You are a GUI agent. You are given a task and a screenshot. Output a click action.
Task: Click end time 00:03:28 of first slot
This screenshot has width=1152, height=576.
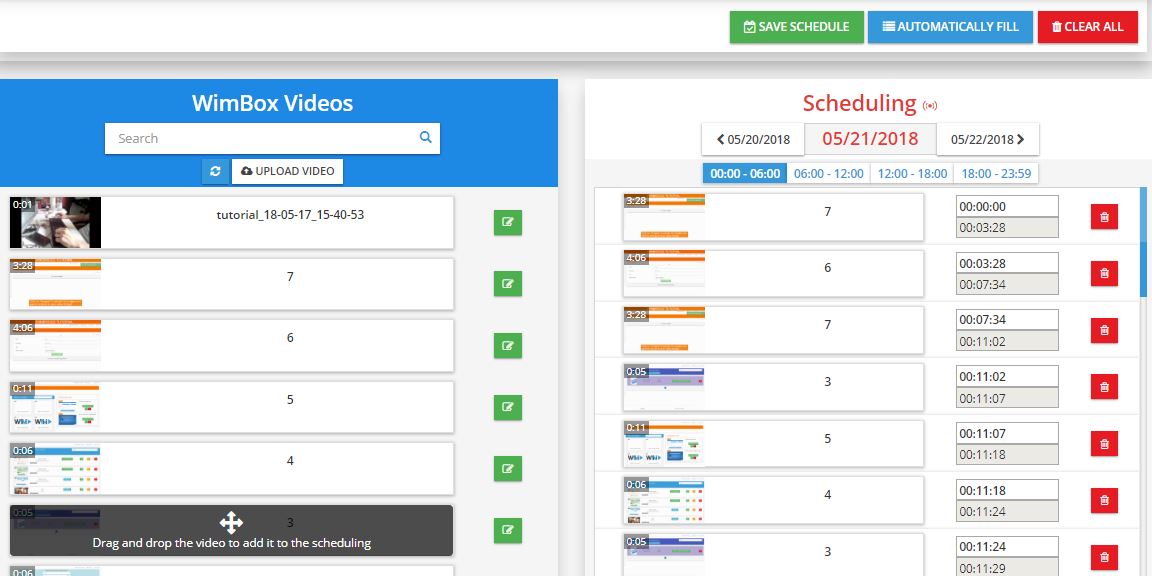tap(1007, 228)
